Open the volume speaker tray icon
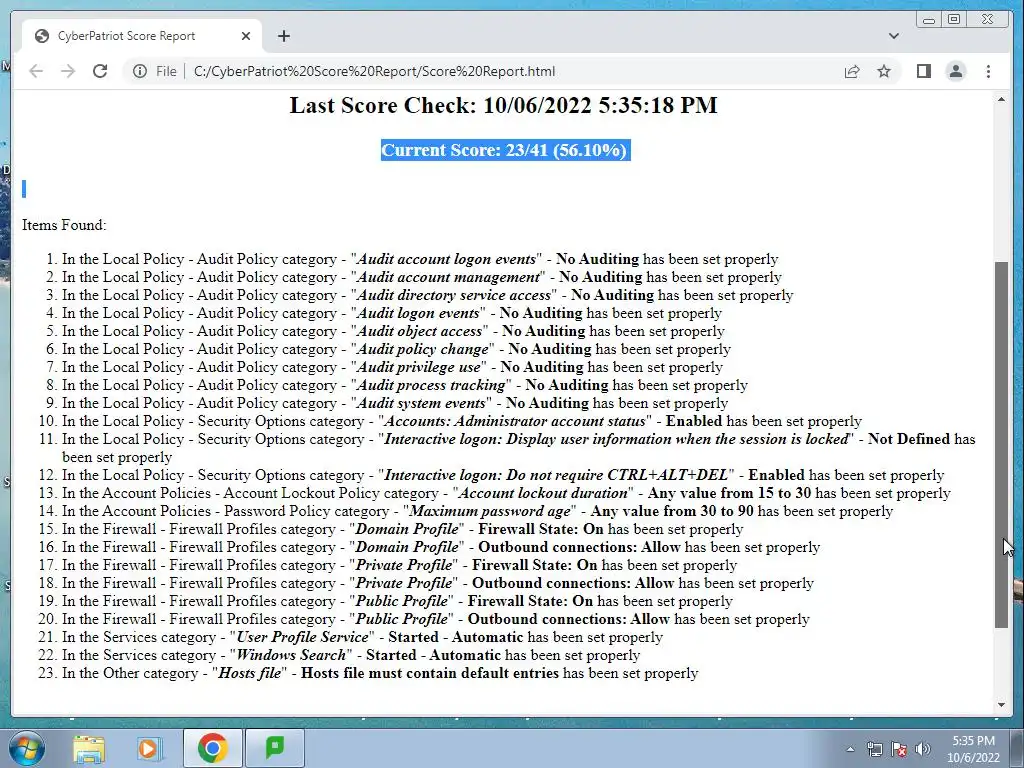This screenshot has height=768, width=1024. [x=923, y=749]
